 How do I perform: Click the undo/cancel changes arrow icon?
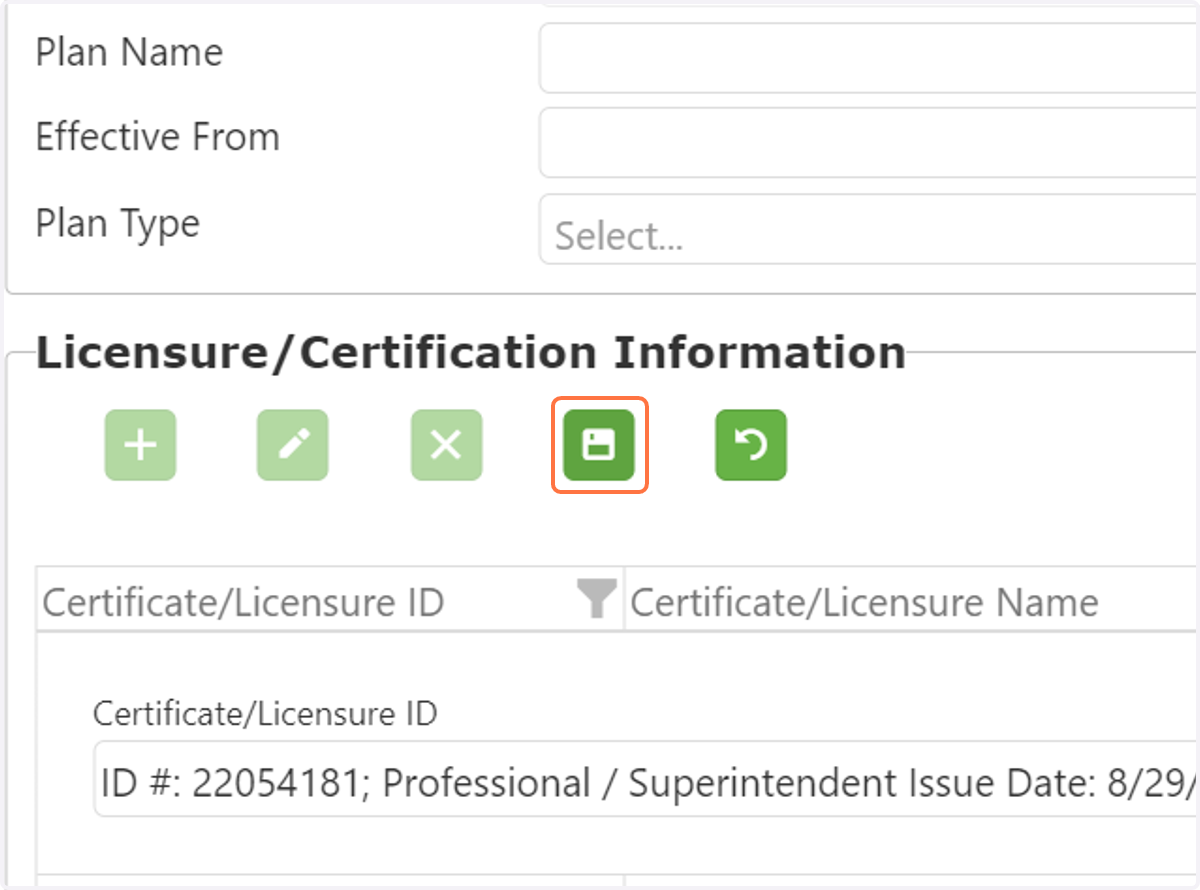click(x=751, y=445)
